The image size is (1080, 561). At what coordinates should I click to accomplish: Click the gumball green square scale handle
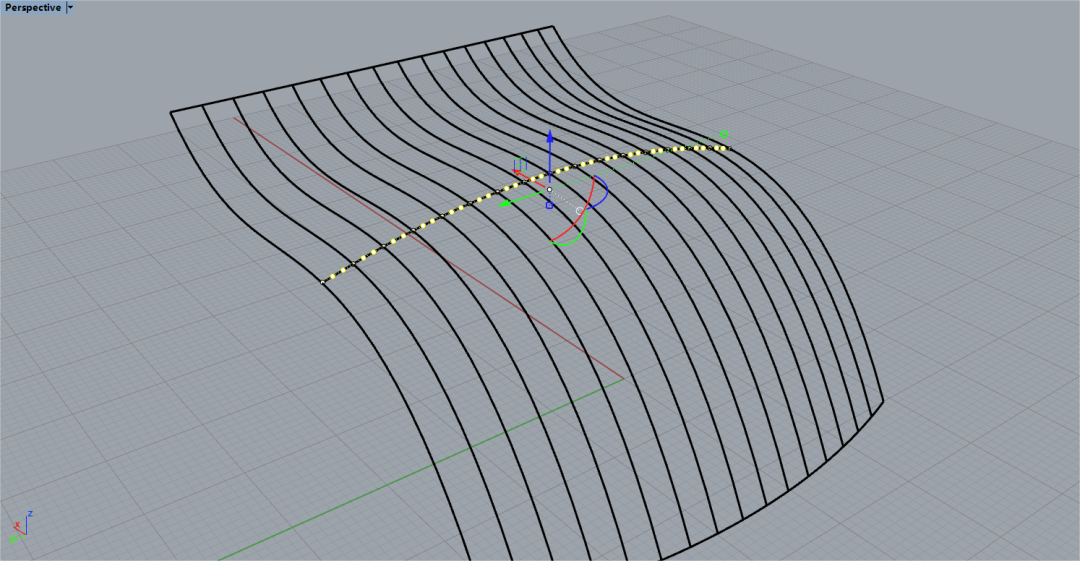(x=724, y=134)
